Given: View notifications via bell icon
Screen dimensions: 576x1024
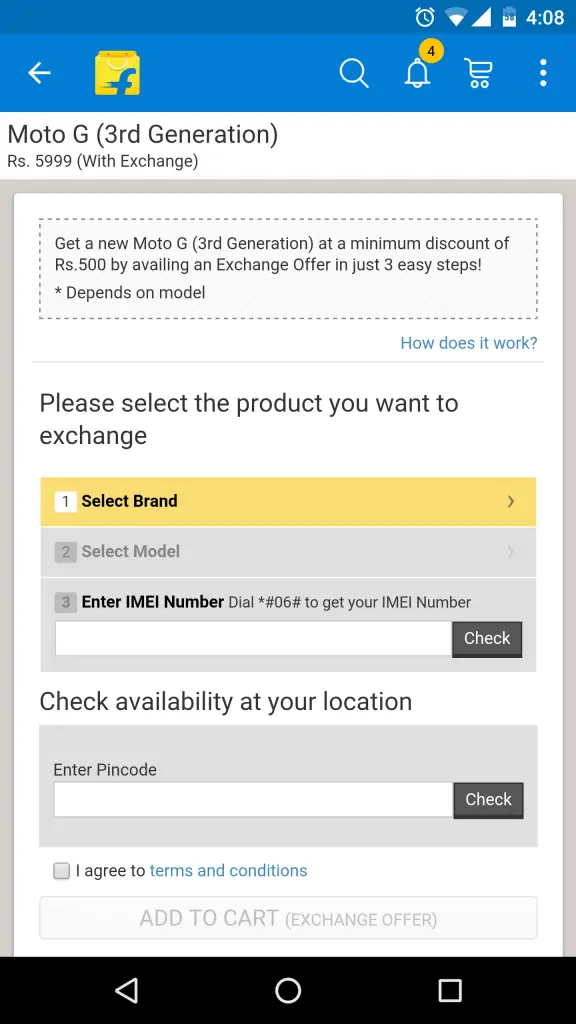Looking at the screenshot, I should pos(418,72).
